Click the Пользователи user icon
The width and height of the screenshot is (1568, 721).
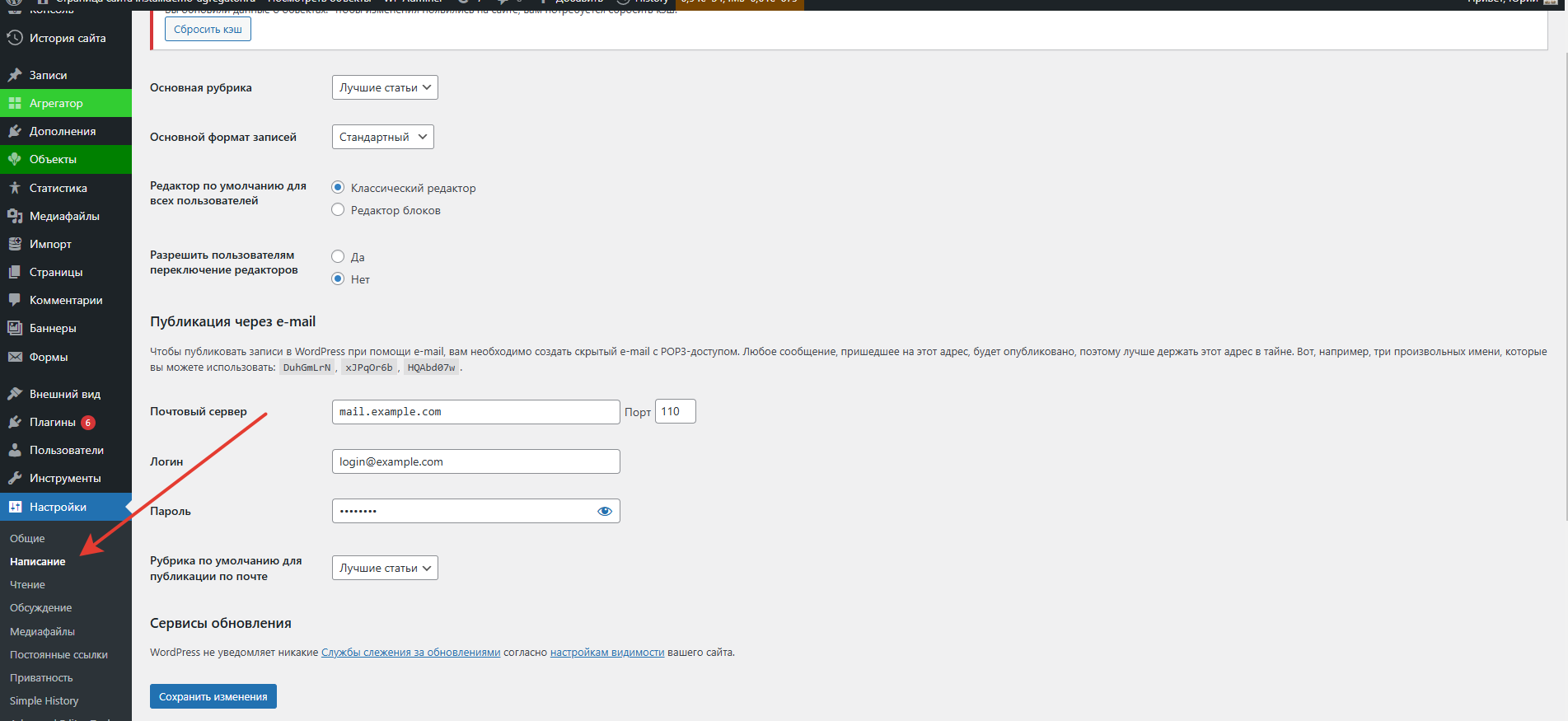(x=15, y=450)
